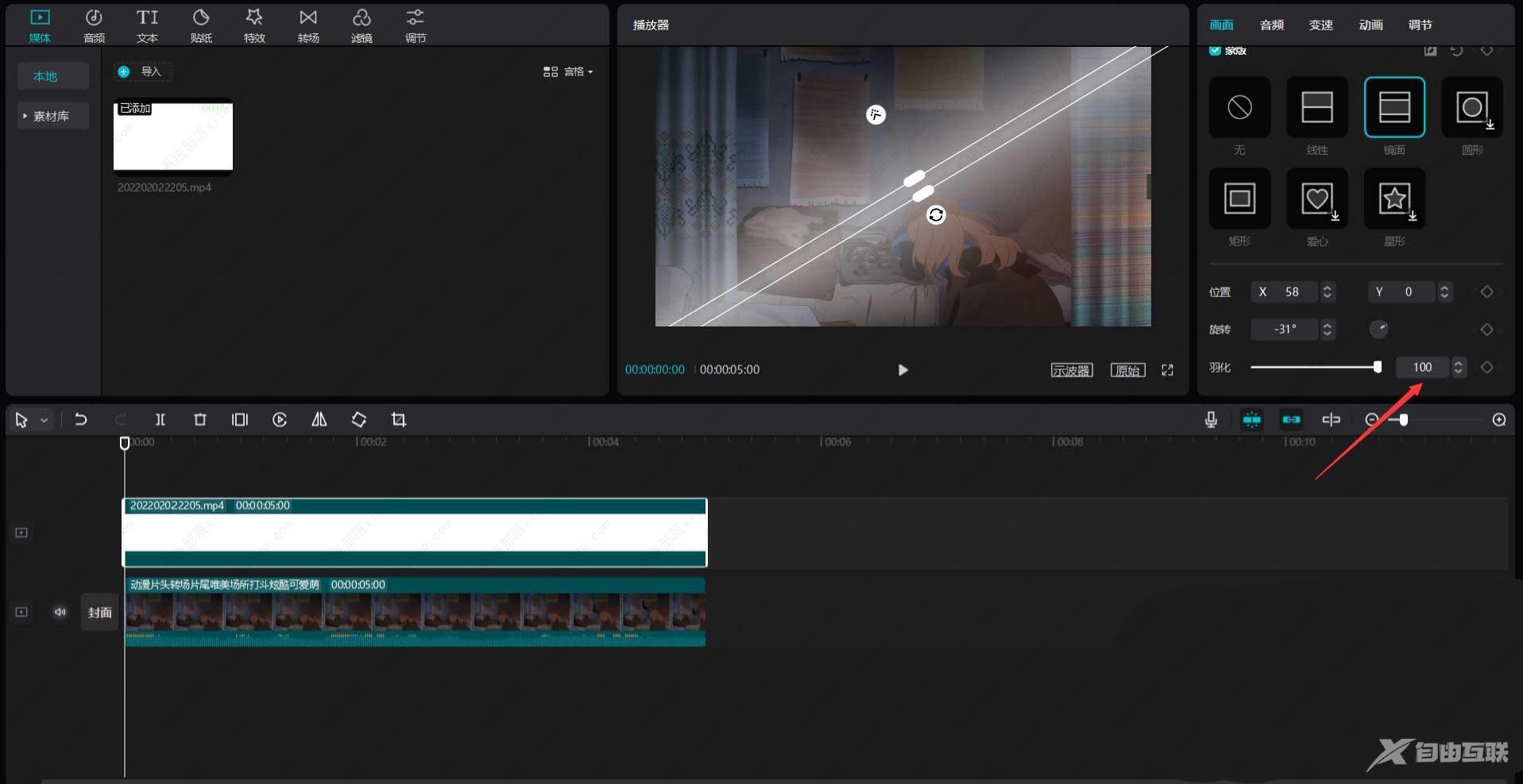Click the X position stepper arrows

(x=1327, y=292)
